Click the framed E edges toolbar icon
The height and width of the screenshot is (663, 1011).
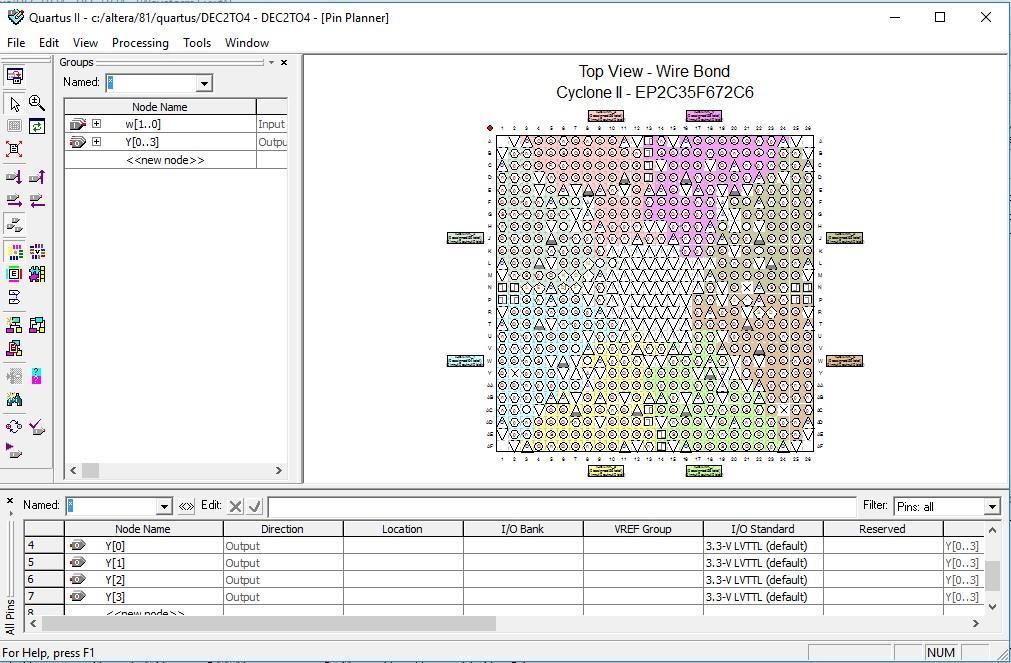(x=14, y=274)
